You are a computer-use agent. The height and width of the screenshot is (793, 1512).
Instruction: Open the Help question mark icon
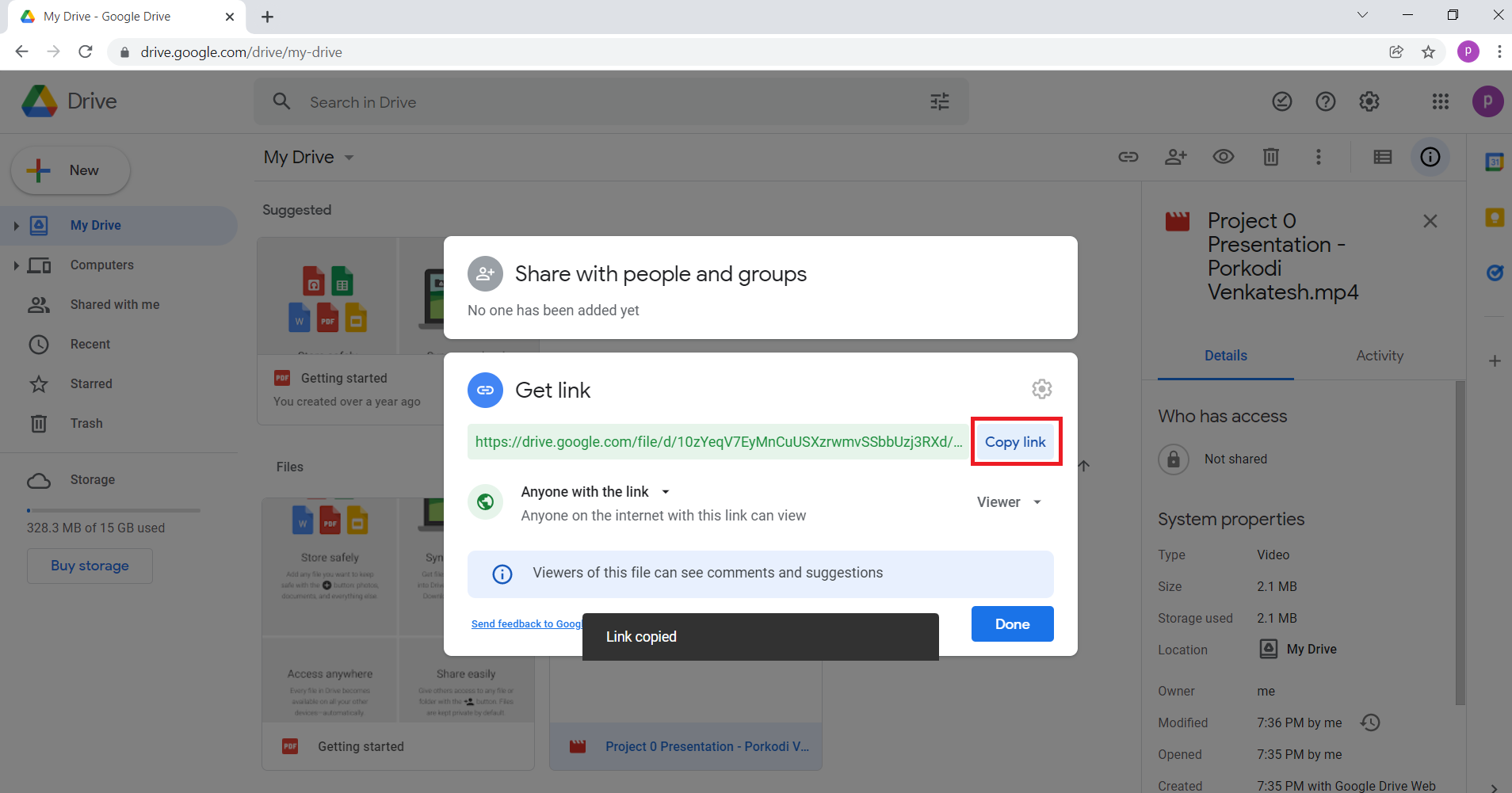(x=1325, y=101)
